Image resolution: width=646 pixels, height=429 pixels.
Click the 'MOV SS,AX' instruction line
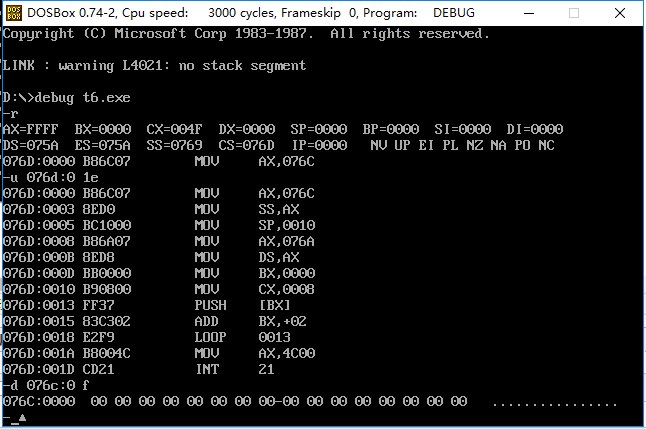pyautogui.click(x=151, y=209)
